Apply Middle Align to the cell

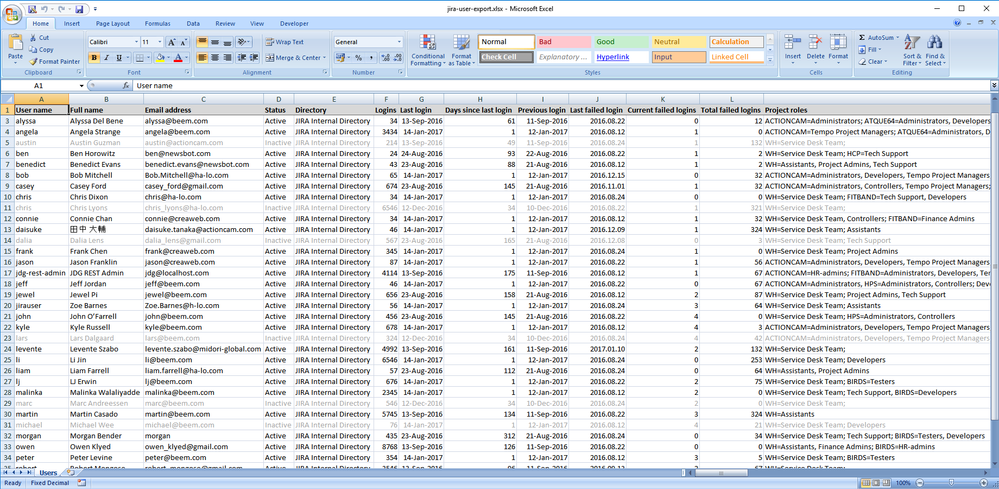click(x=215, y=42)
